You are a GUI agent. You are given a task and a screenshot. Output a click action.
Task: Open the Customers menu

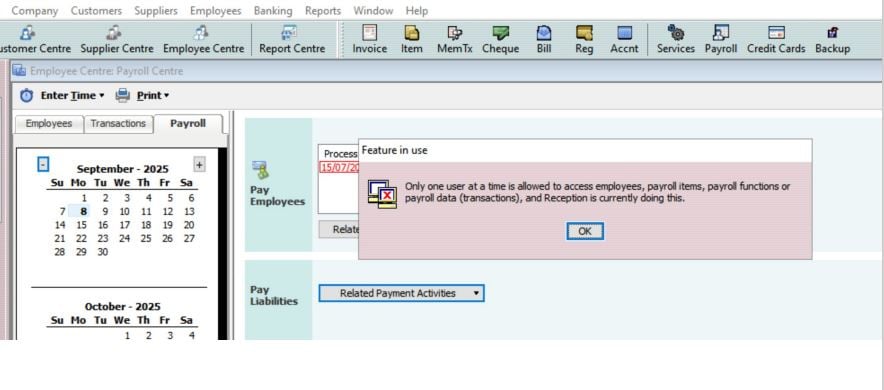[x=96, y=11]
